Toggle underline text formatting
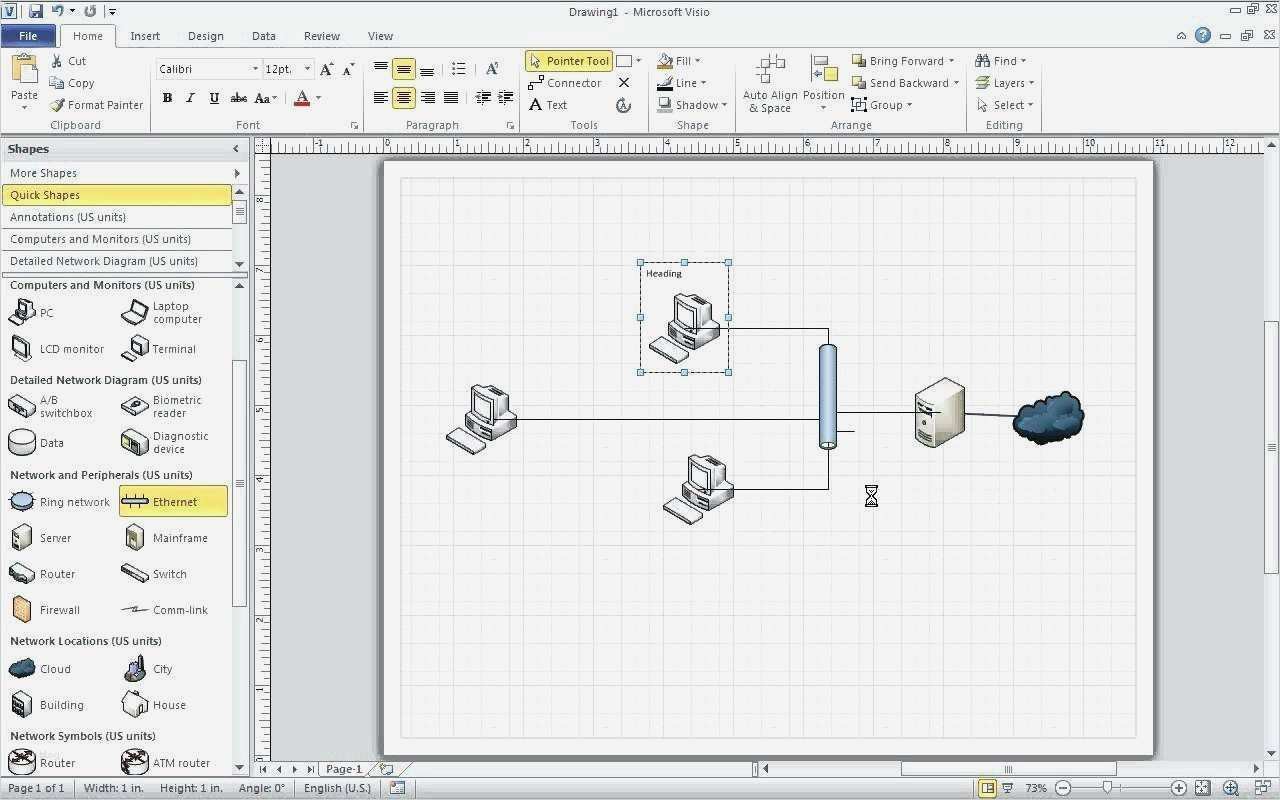The width and height of the screenshot is (1280, 800). pos(214,98)
